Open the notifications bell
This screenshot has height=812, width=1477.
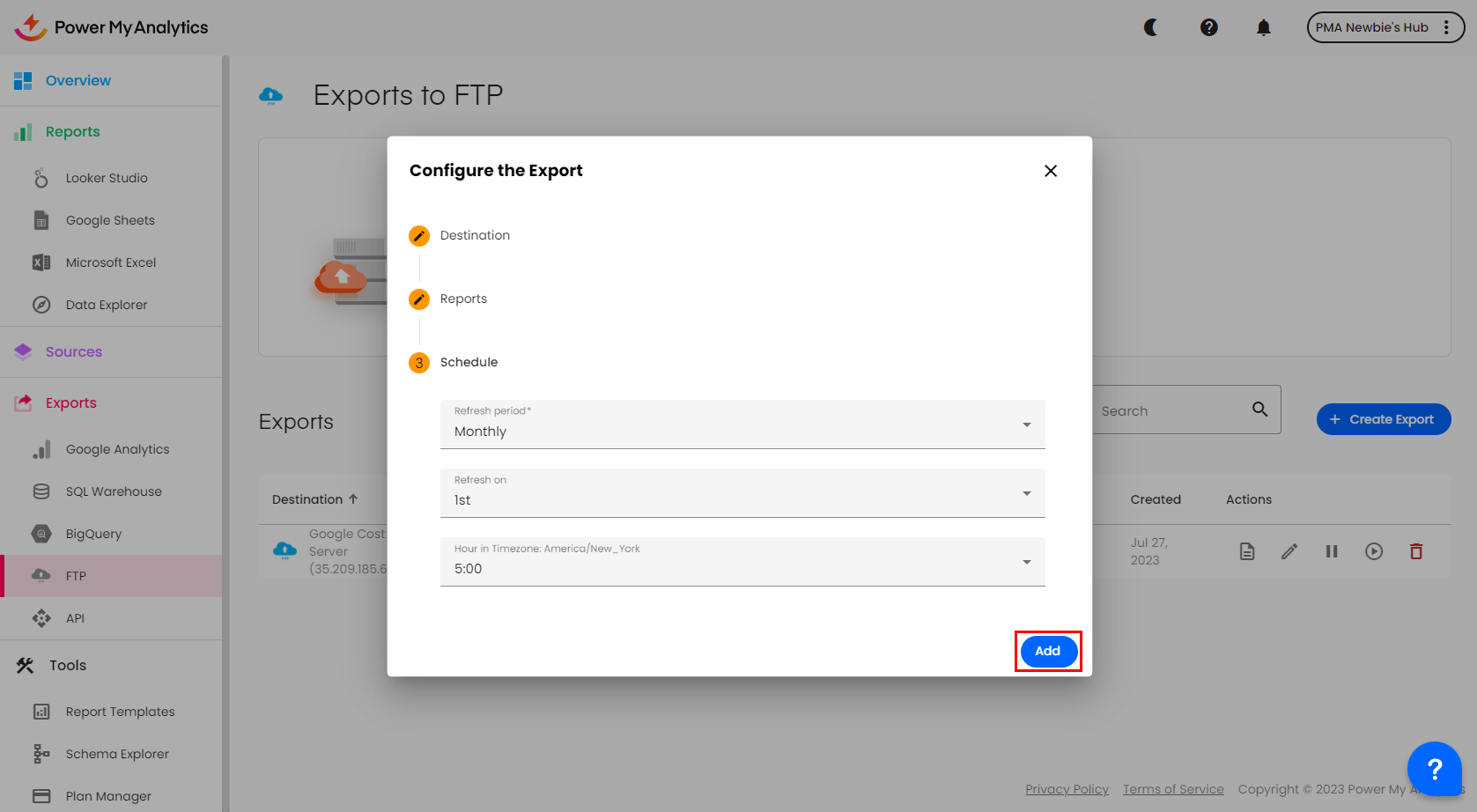tap(1264, 27)
